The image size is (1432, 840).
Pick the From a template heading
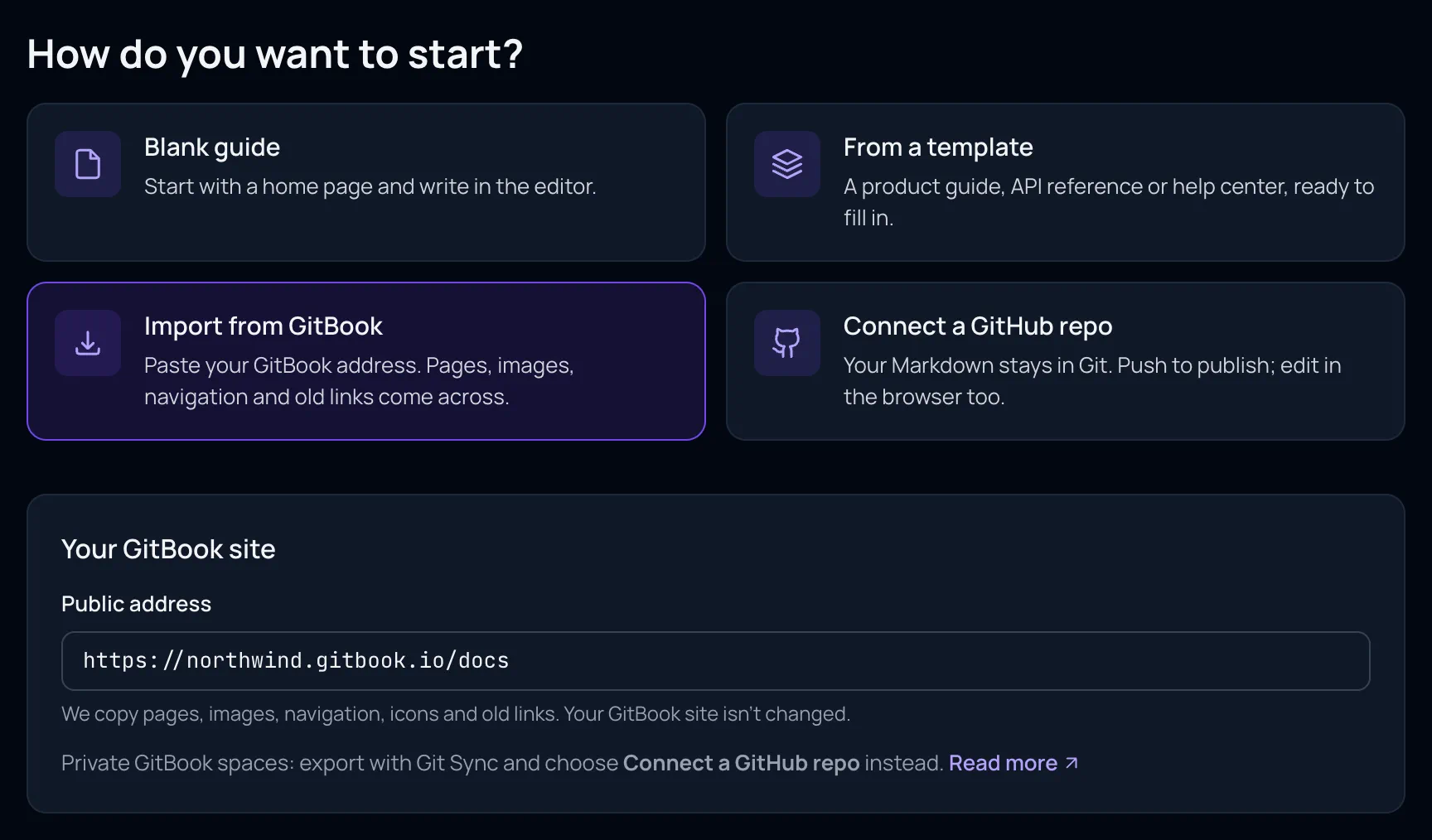pyautogui.click(x=938, y=147)
